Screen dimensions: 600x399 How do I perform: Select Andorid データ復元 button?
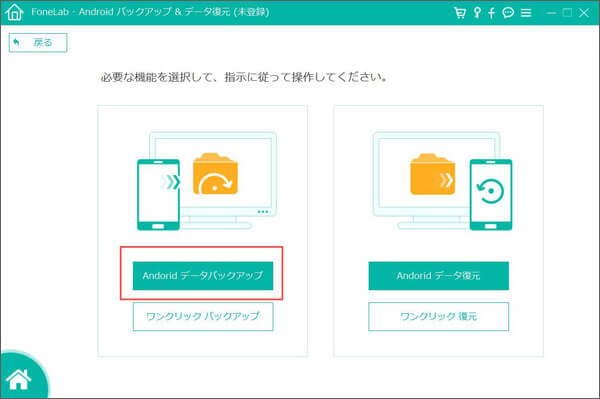point(439,275)
